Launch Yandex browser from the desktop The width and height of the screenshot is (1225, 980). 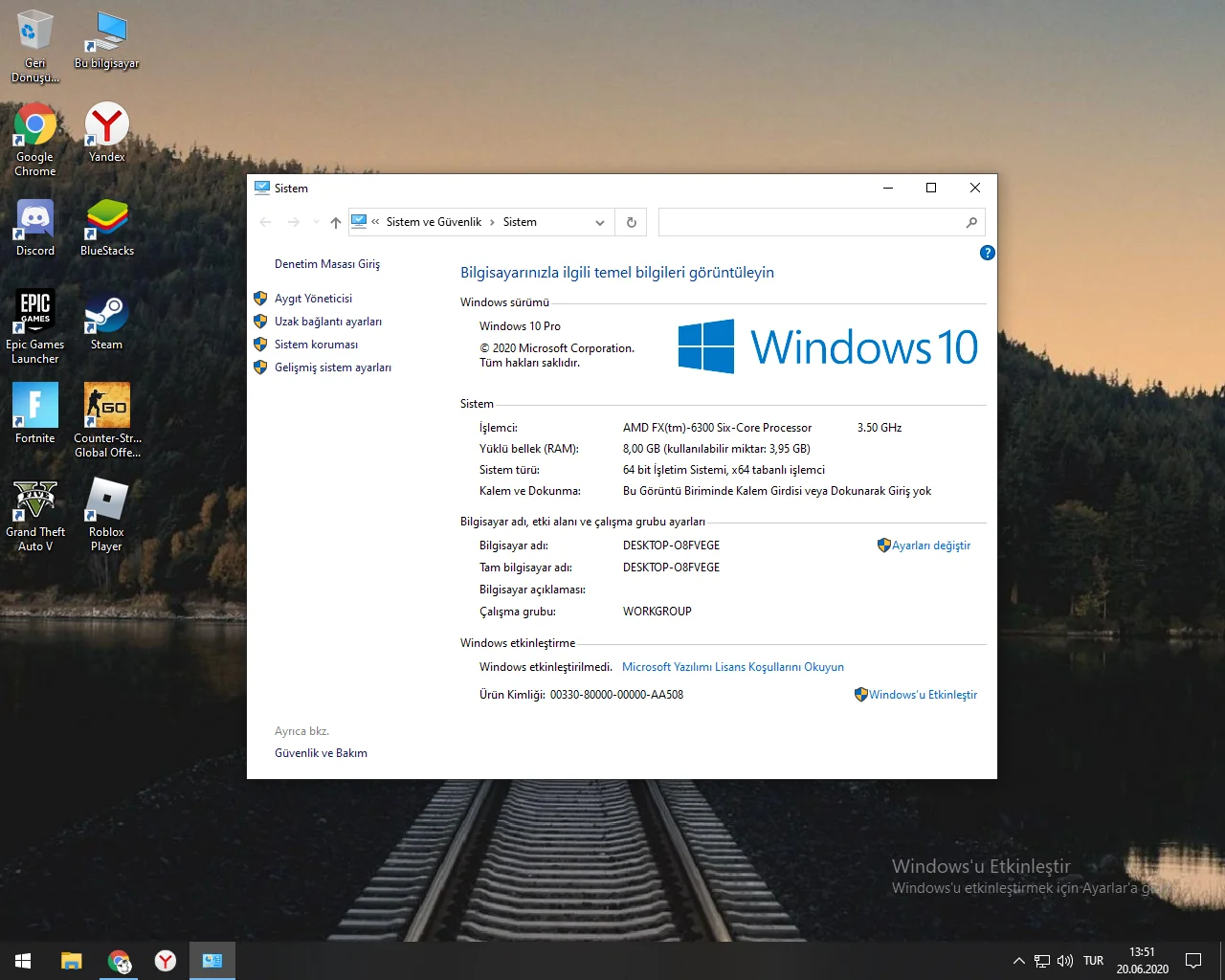coord(107,132)
